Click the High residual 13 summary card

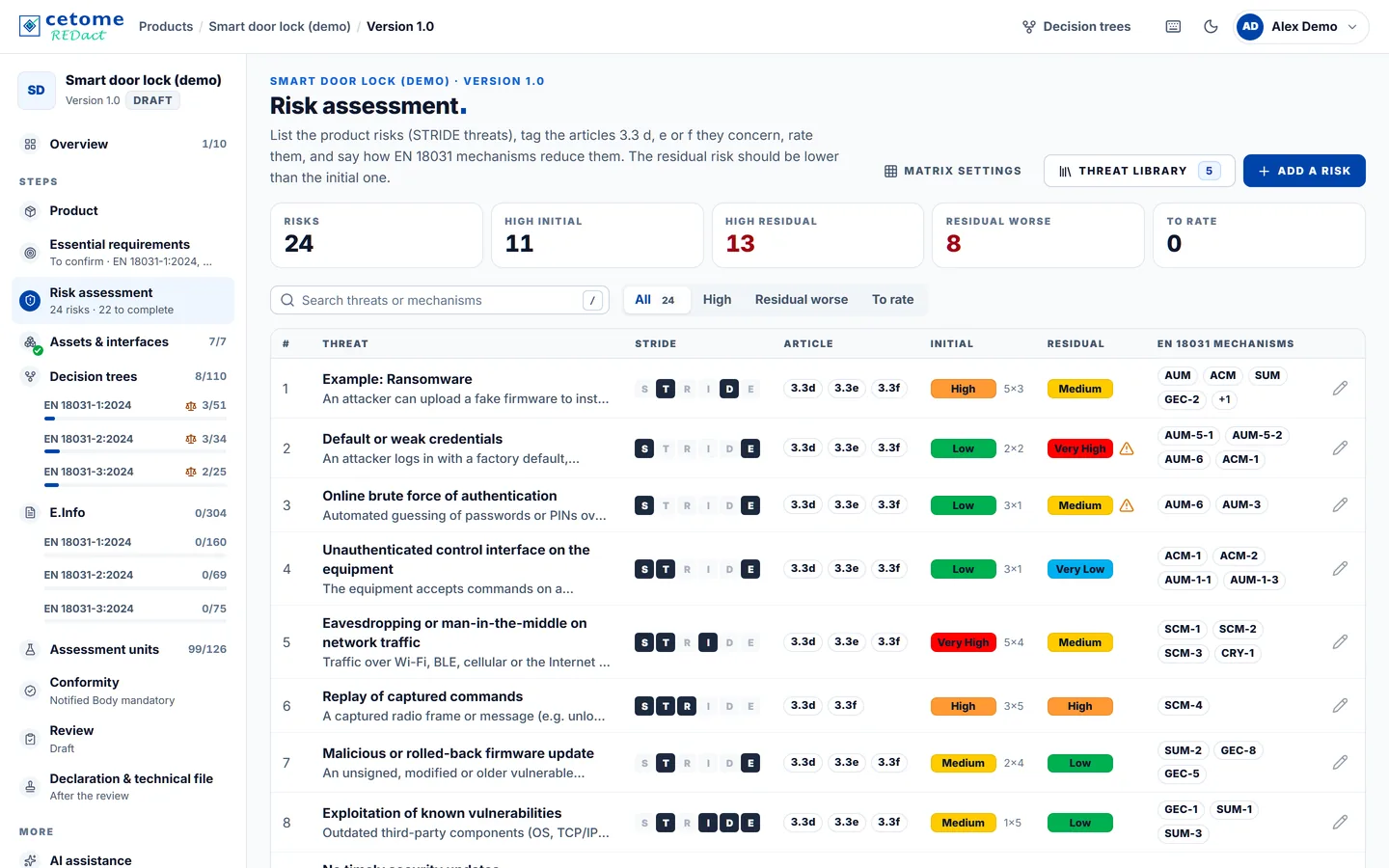pos(818,235)
